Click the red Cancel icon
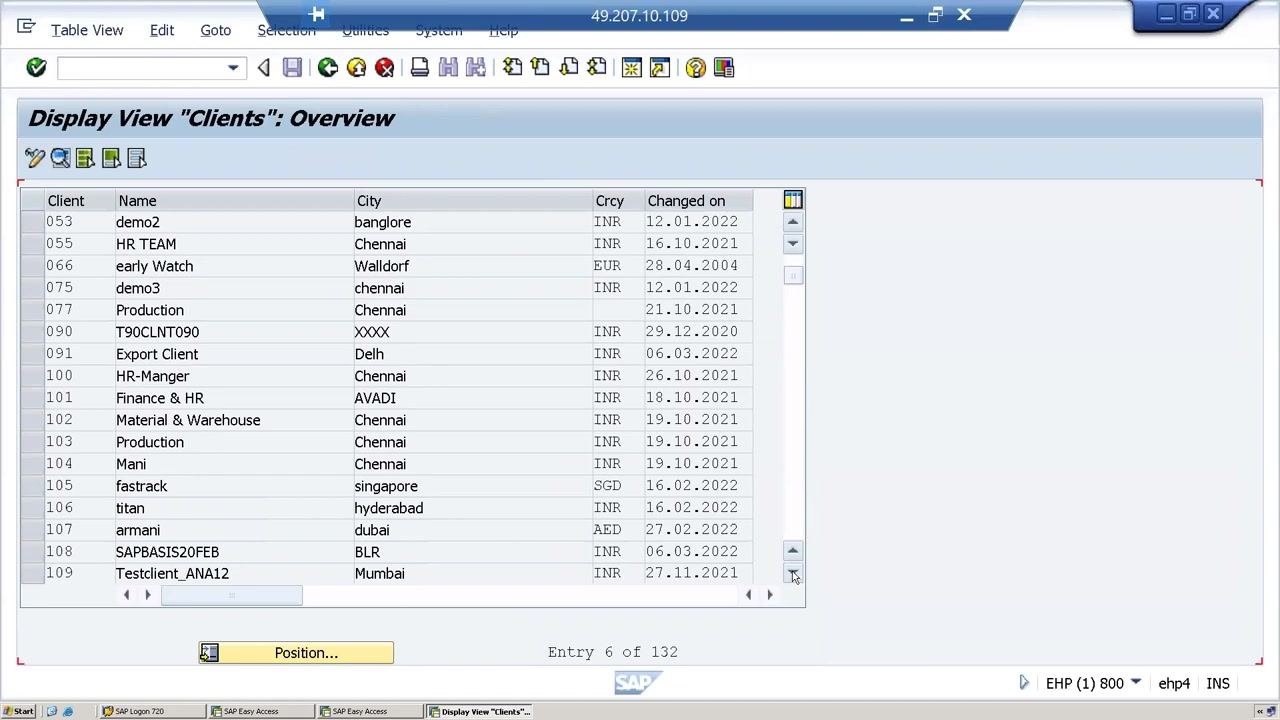Screen dimensions: 1280x720 384,68
